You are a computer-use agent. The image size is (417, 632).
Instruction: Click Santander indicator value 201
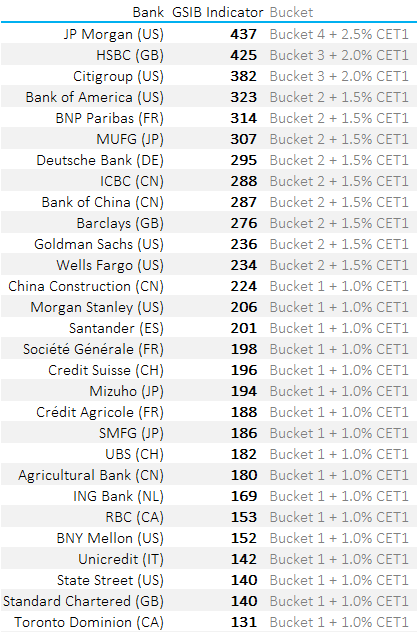[243, 328]
